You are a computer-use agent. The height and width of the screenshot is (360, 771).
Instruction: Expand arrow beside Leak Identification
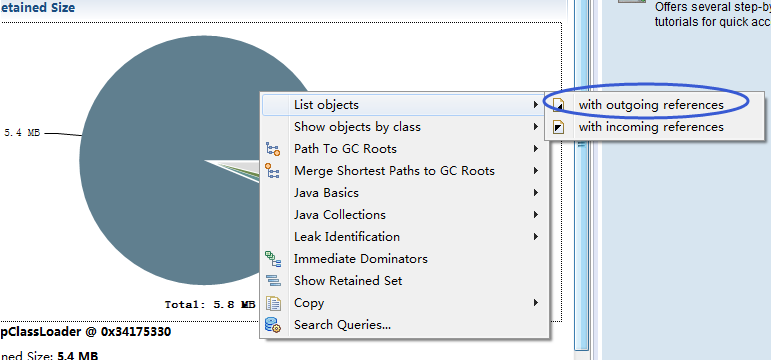coord(536,237)
